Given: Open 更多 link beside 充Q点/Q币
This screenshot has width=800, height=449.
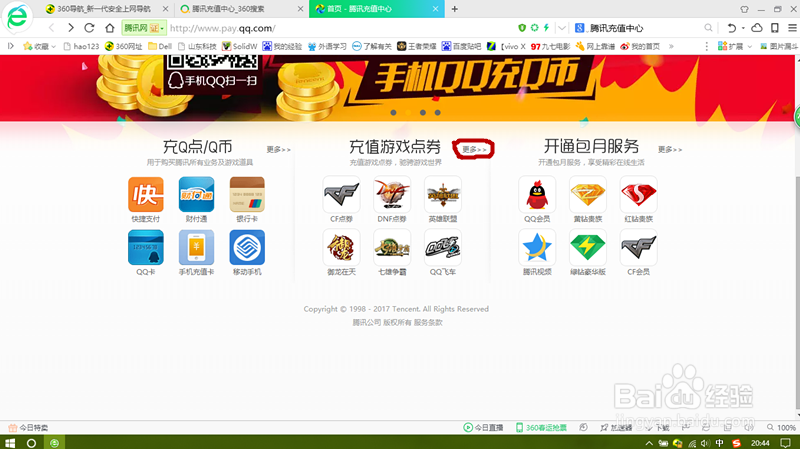Looking at the screenshot, I should click(279, 149).
